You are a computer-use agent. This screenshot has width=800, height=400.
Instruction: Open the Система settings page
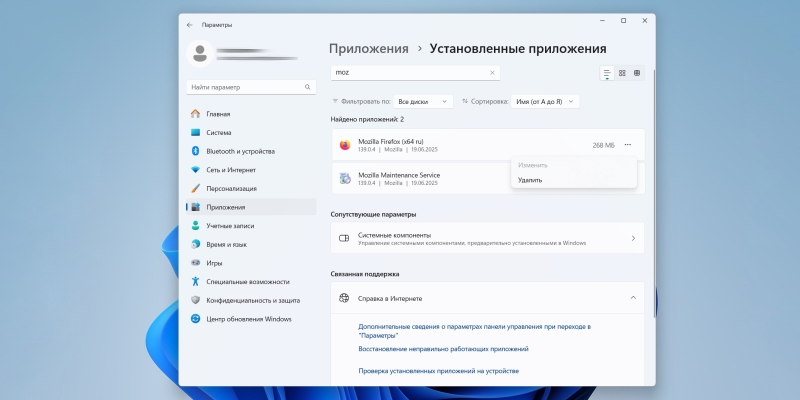(x=251, y=133)
